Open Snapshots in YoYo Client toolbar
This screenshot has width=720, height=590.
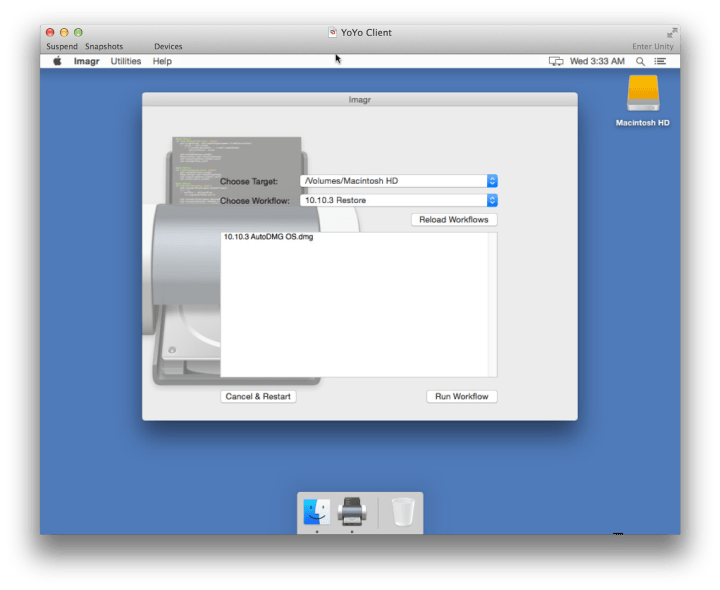(104, 46)
